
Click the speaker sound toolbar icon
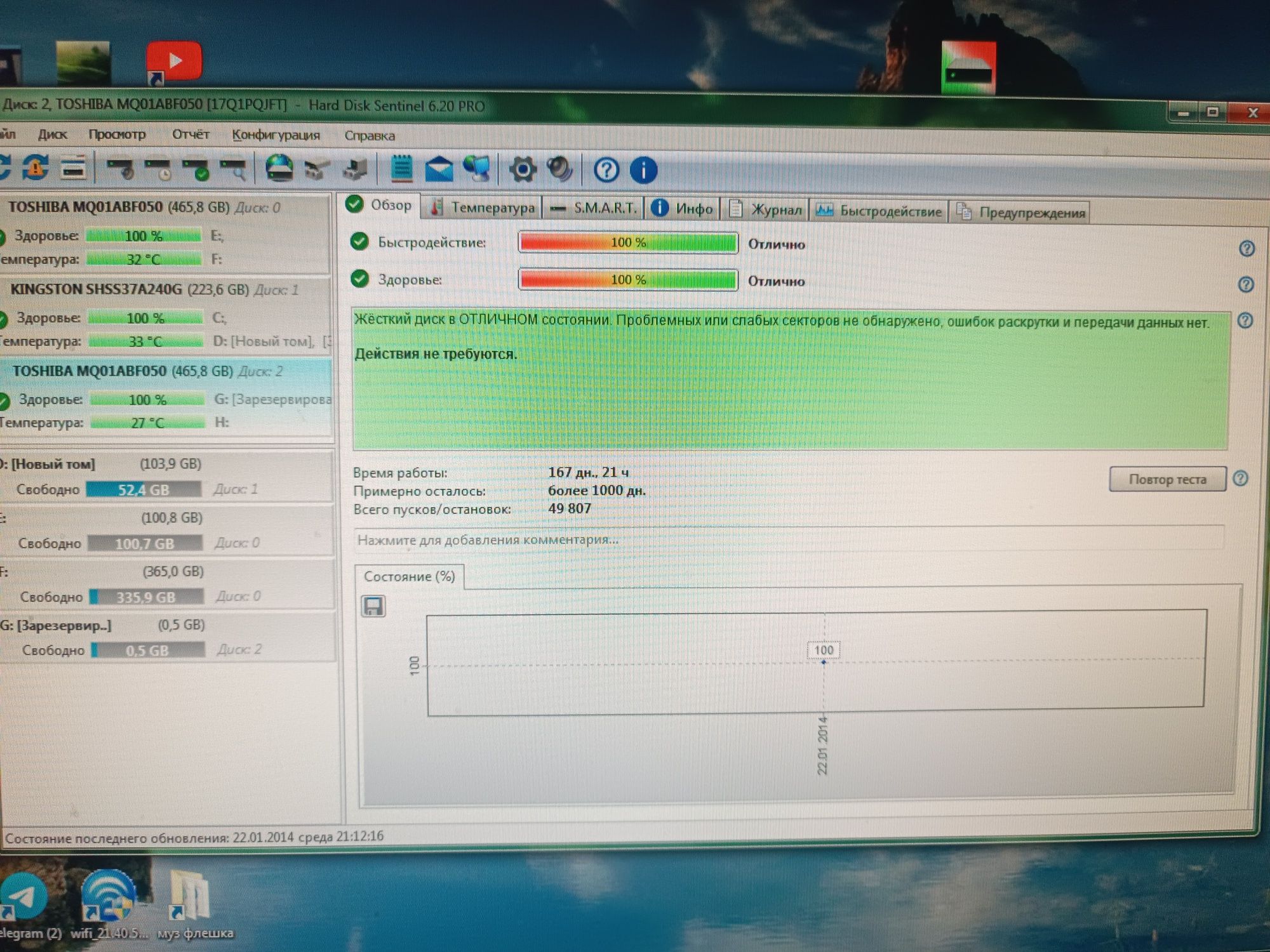pos(560,169)
